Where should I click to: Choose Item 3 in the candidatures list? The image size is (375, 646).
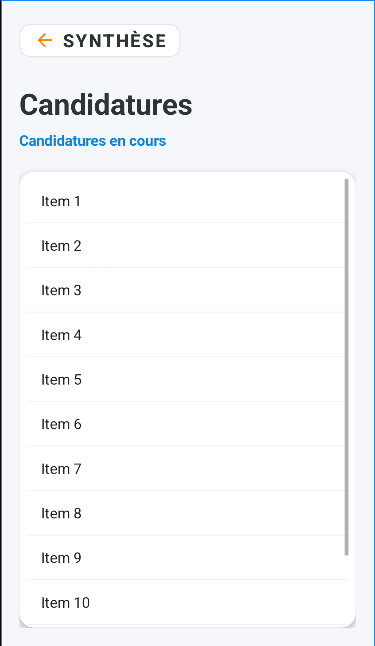(188, 290)
